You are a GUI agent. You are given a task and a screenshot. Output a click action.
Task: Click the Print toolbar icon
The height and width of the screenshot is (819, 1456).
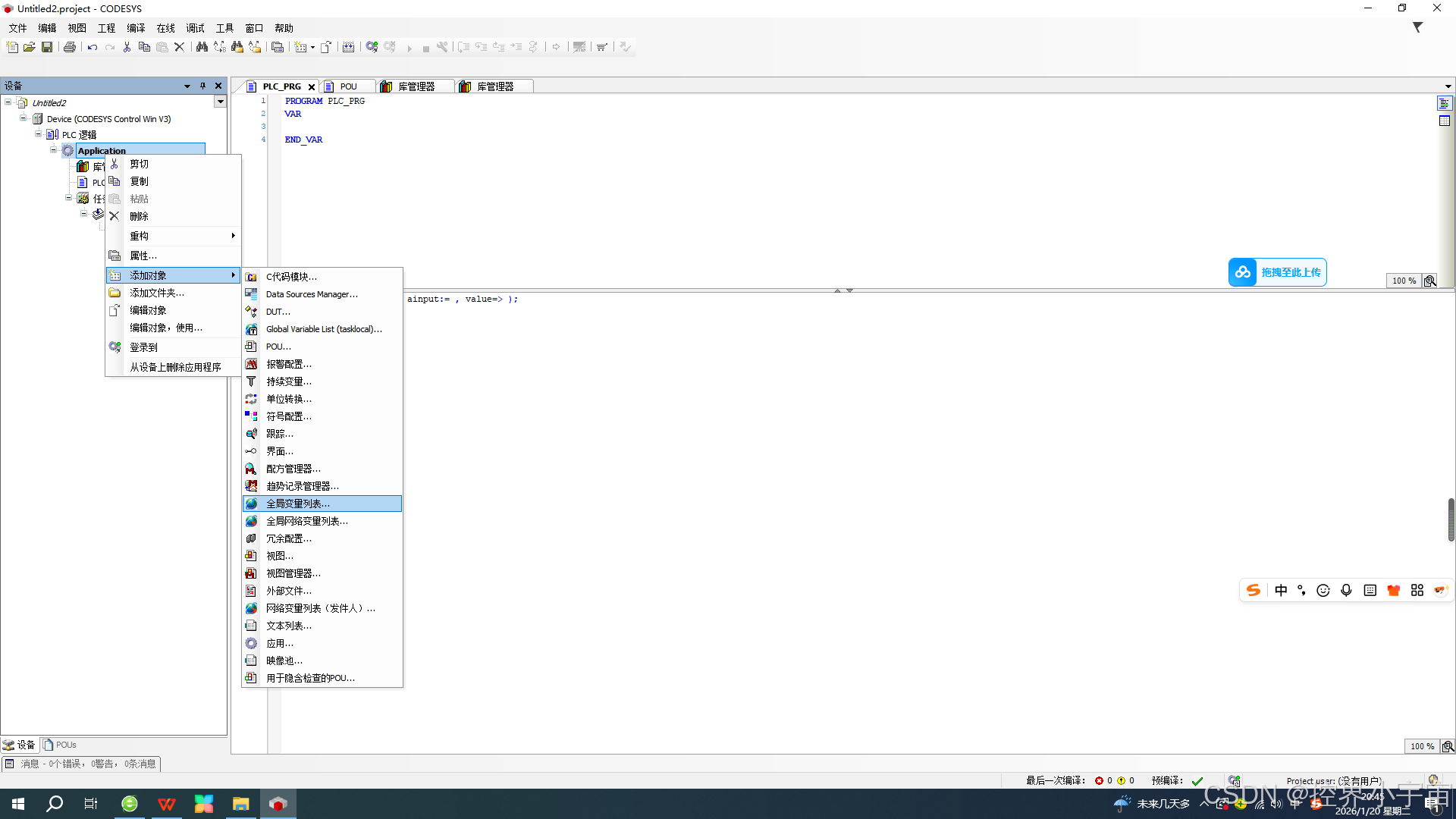70,47
